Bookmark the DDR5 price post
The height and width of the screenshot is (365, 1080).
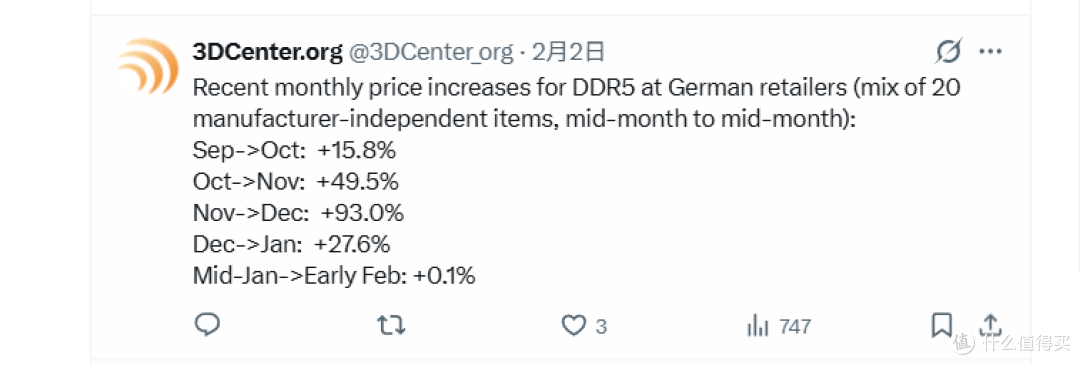coord(942,325)
